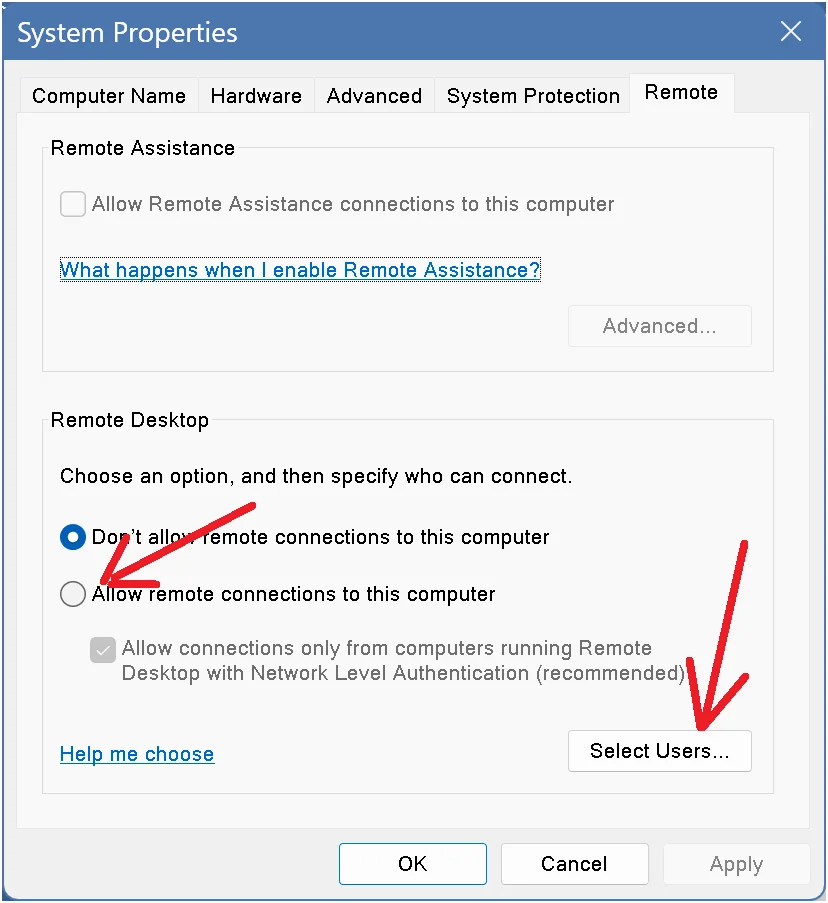Switch to the Computer Name tab

click(x=109, y=96)
